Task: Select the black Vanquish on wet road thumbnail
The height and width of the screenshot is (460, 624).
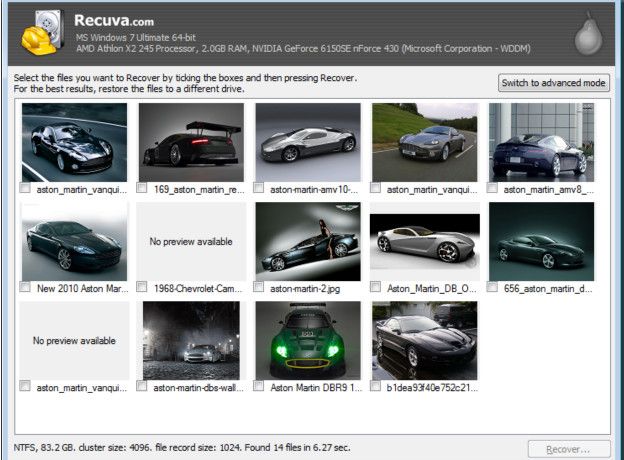Action: [x=74, y=142]
